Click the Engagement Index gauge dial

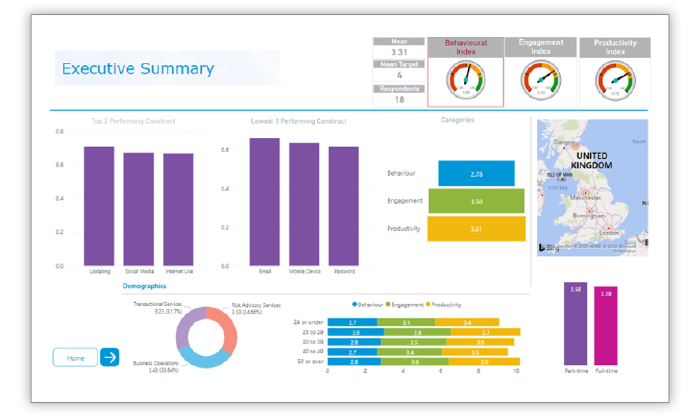click(x=542, y=81)
